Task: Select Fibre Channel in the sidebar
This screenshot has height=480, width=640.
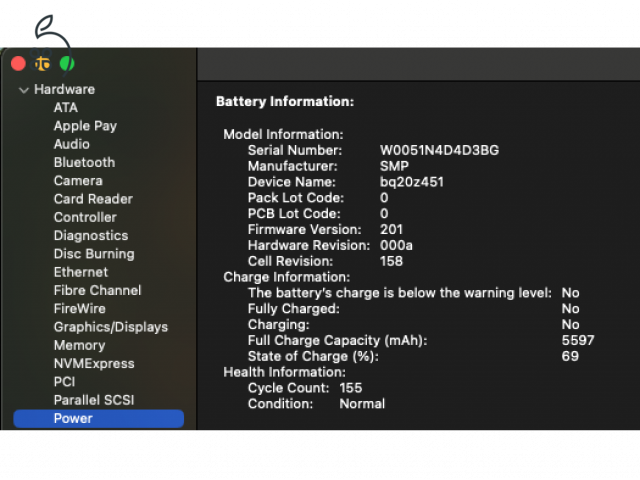Action: click(98, 291)
